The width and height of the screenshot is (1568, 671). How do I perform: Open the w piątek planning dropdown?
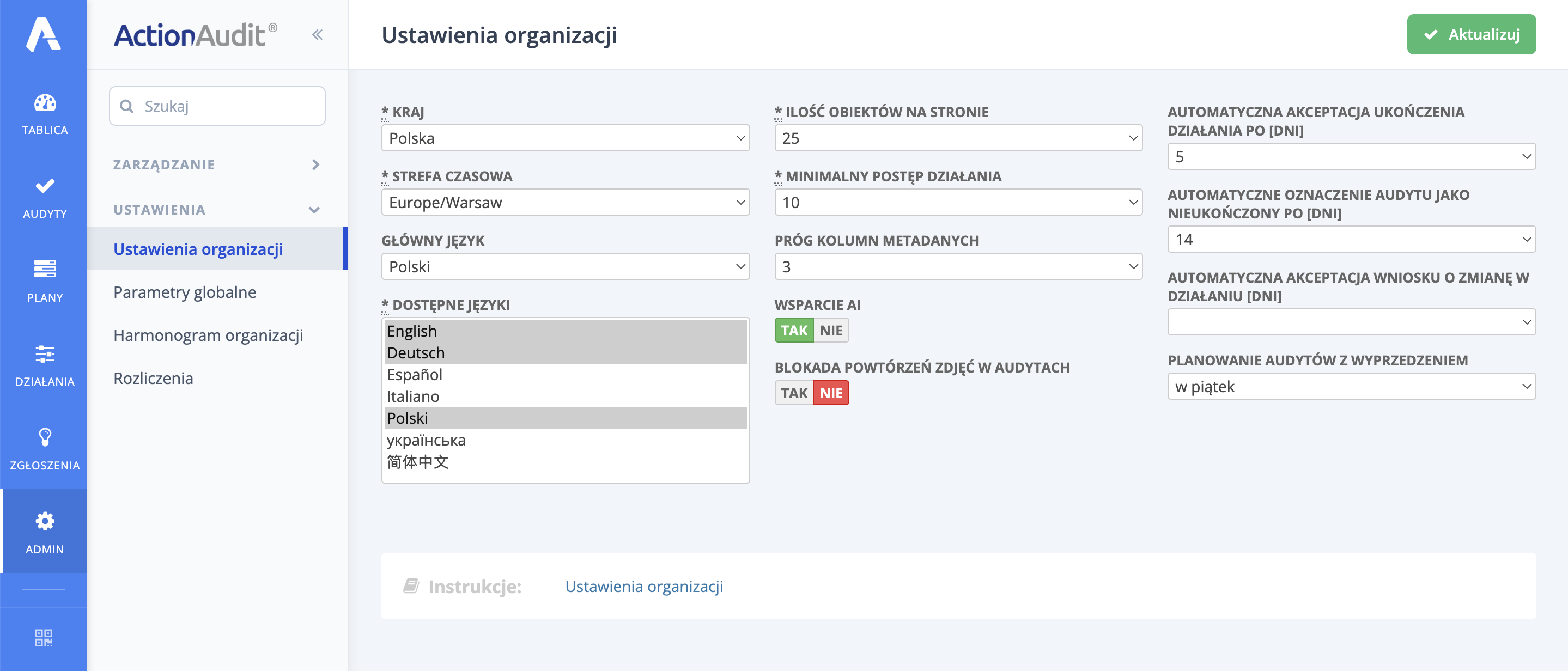pyautogui.click(x=1351, y=387)
